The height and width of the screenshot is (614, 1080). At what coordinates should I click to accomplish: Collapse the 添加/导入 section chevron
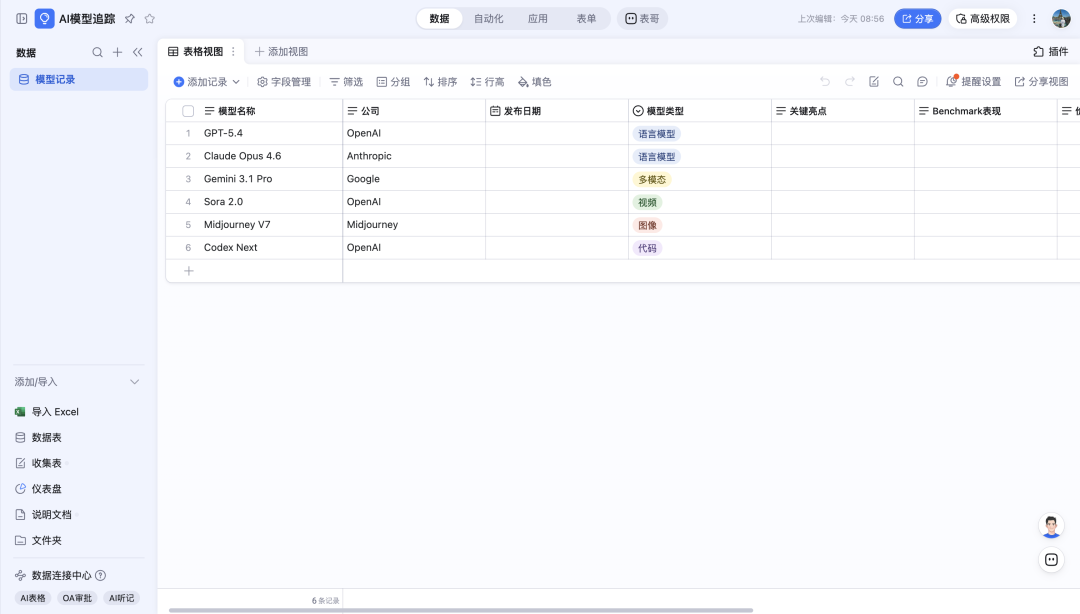(x=134, y=382)
